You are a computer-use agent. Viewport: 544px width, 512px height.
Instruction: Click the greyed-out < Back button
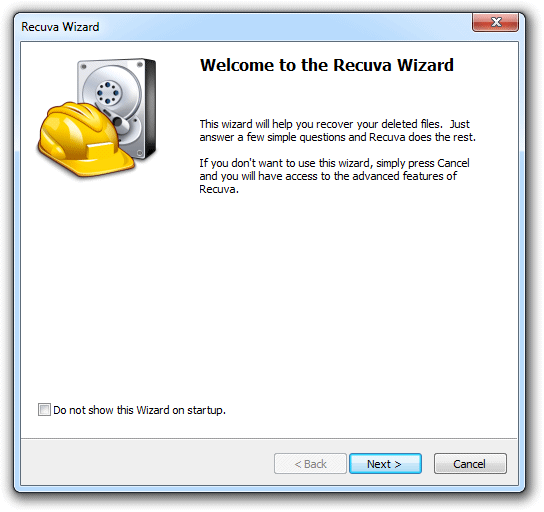[310, 463]
